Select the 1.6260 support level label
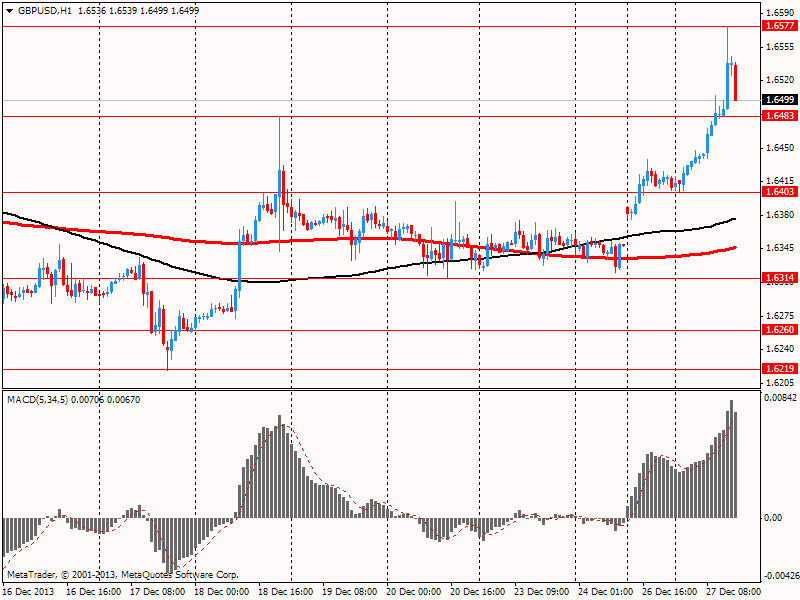This screenshot has width=800, height=600. tap(780, 330)
